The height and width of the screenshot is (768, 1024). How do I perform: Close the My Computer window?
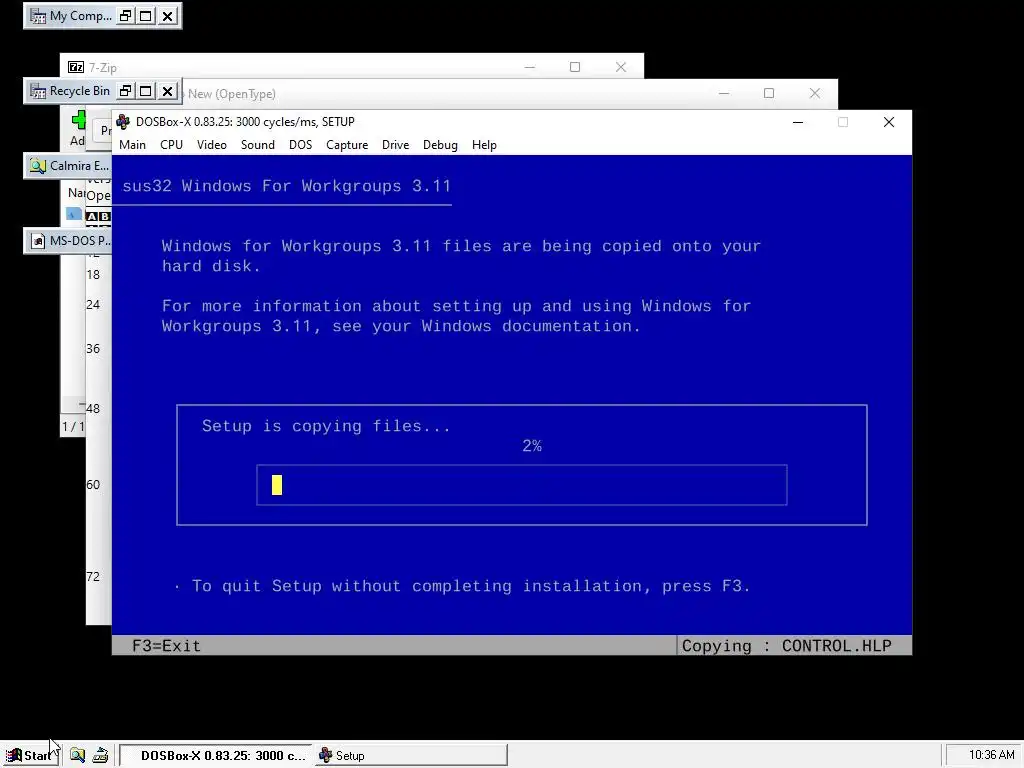coord(168,16)
